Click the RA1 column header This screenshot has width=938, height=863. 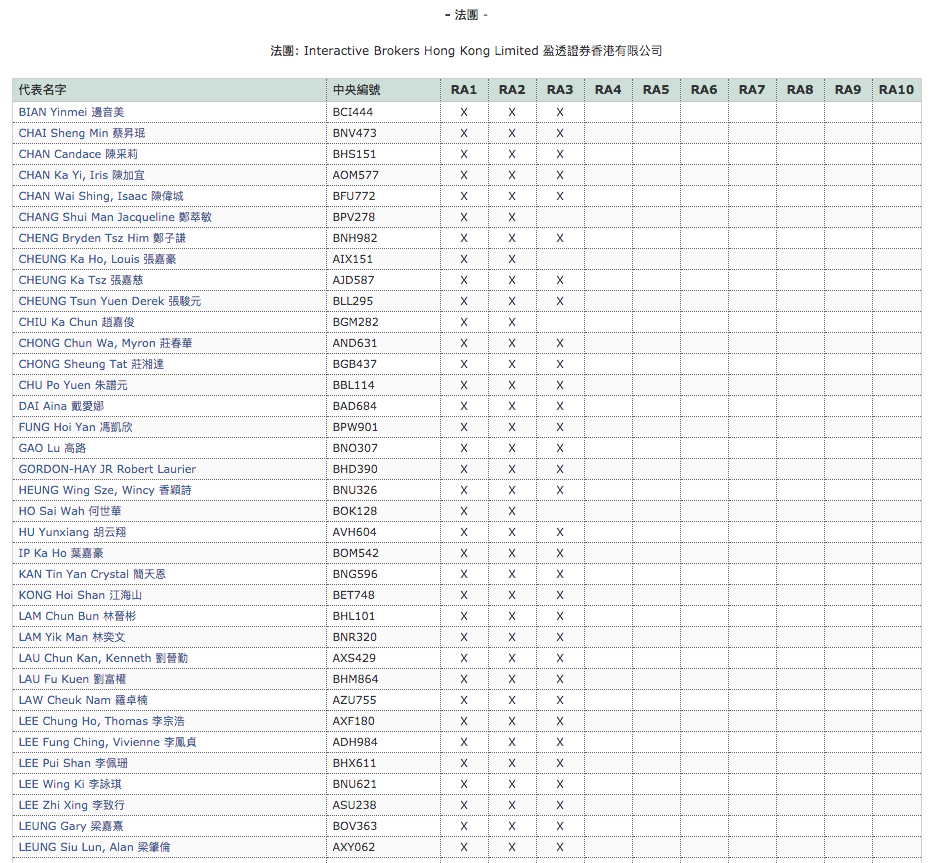464,90
